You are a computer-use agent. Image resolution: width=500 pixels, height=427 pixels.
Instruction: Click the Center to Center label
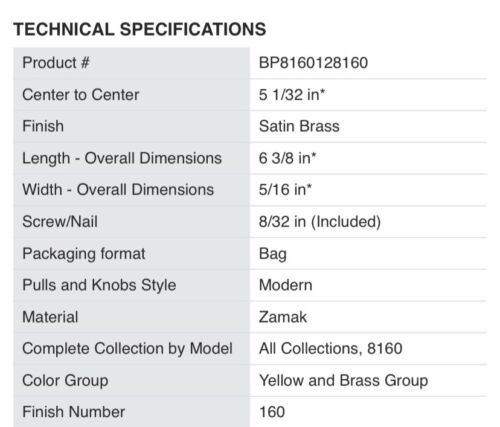coord(81,95)
